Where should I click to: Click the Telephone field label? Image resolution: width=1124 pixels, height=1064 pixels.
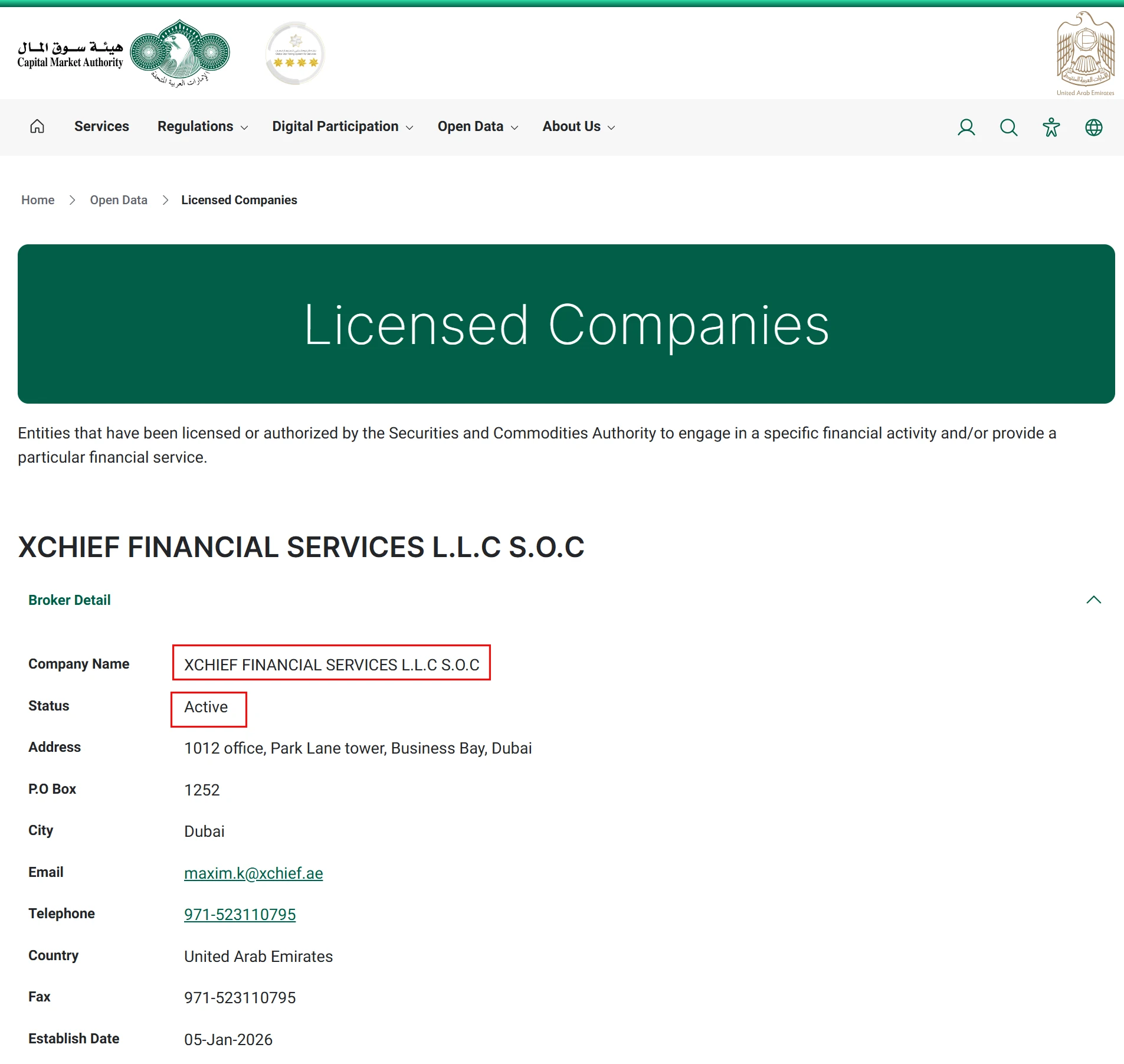(x=62, y=914)
